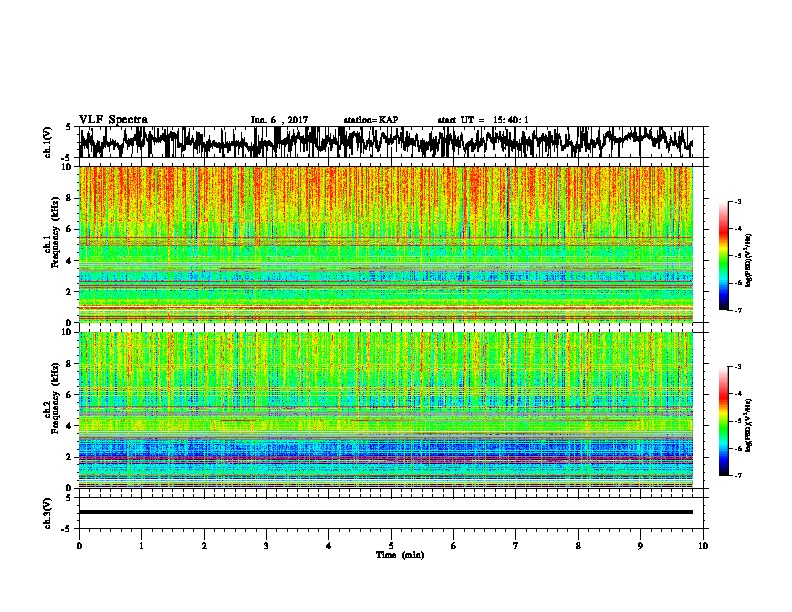Click the "2" kHz tick on the ch.2 frequency axis
Image resolution: width=792 pixels, height=612 pixels.
click(71, 457)
